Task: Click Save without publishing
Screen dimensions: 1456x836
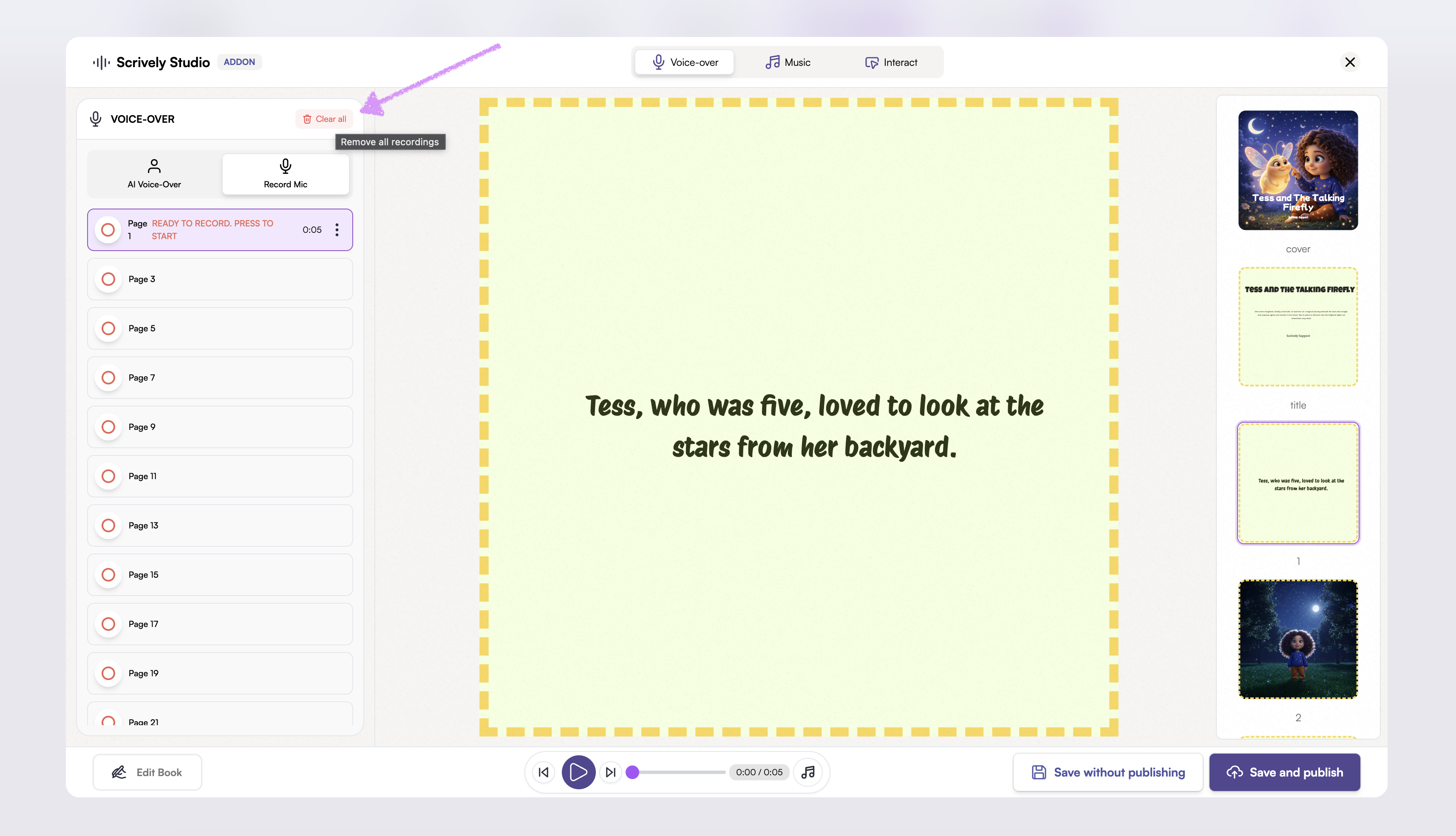Action: (1108, 772)
